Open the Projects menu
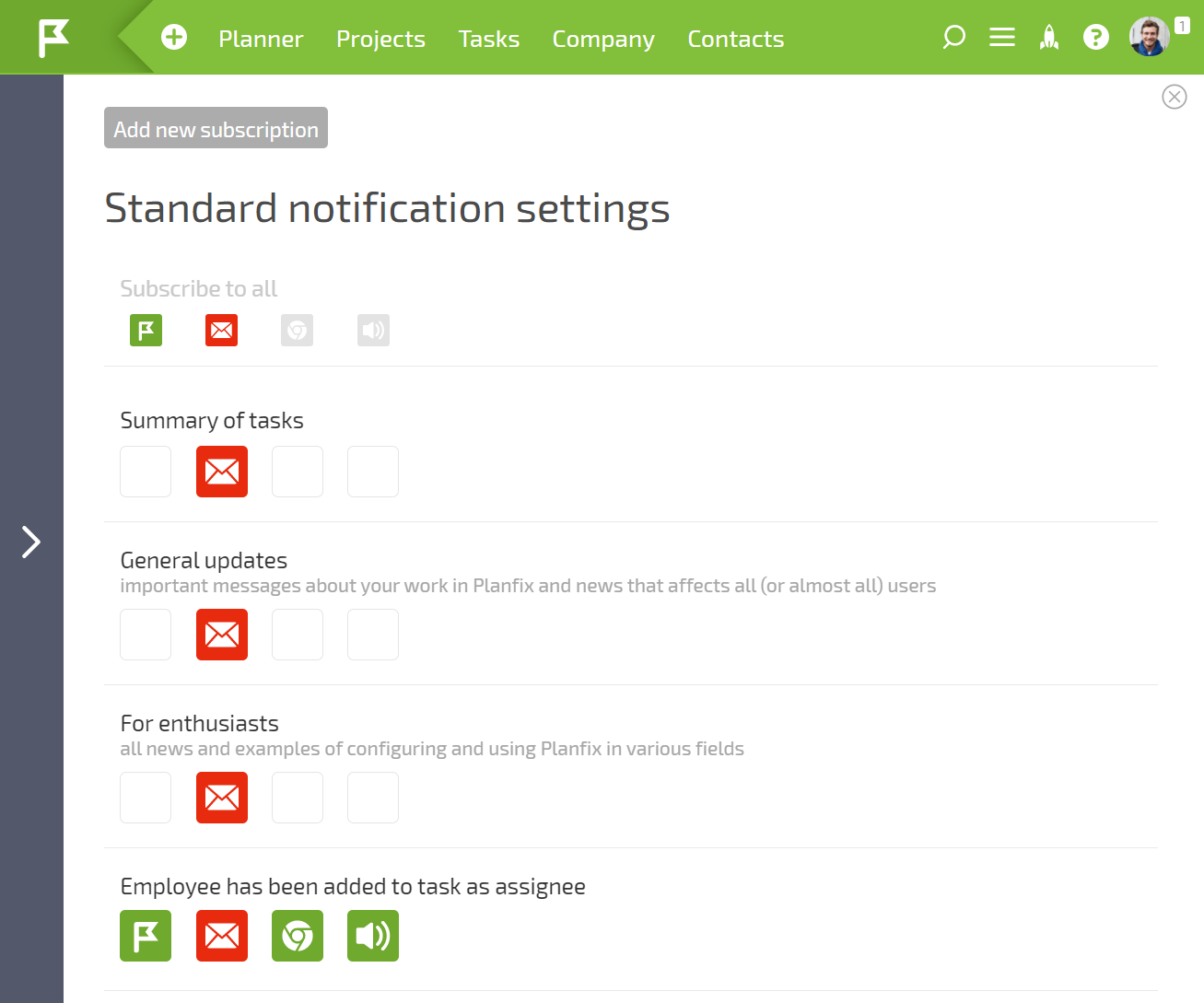Viewport: 1204px width, 1003px height. point(380,39)
